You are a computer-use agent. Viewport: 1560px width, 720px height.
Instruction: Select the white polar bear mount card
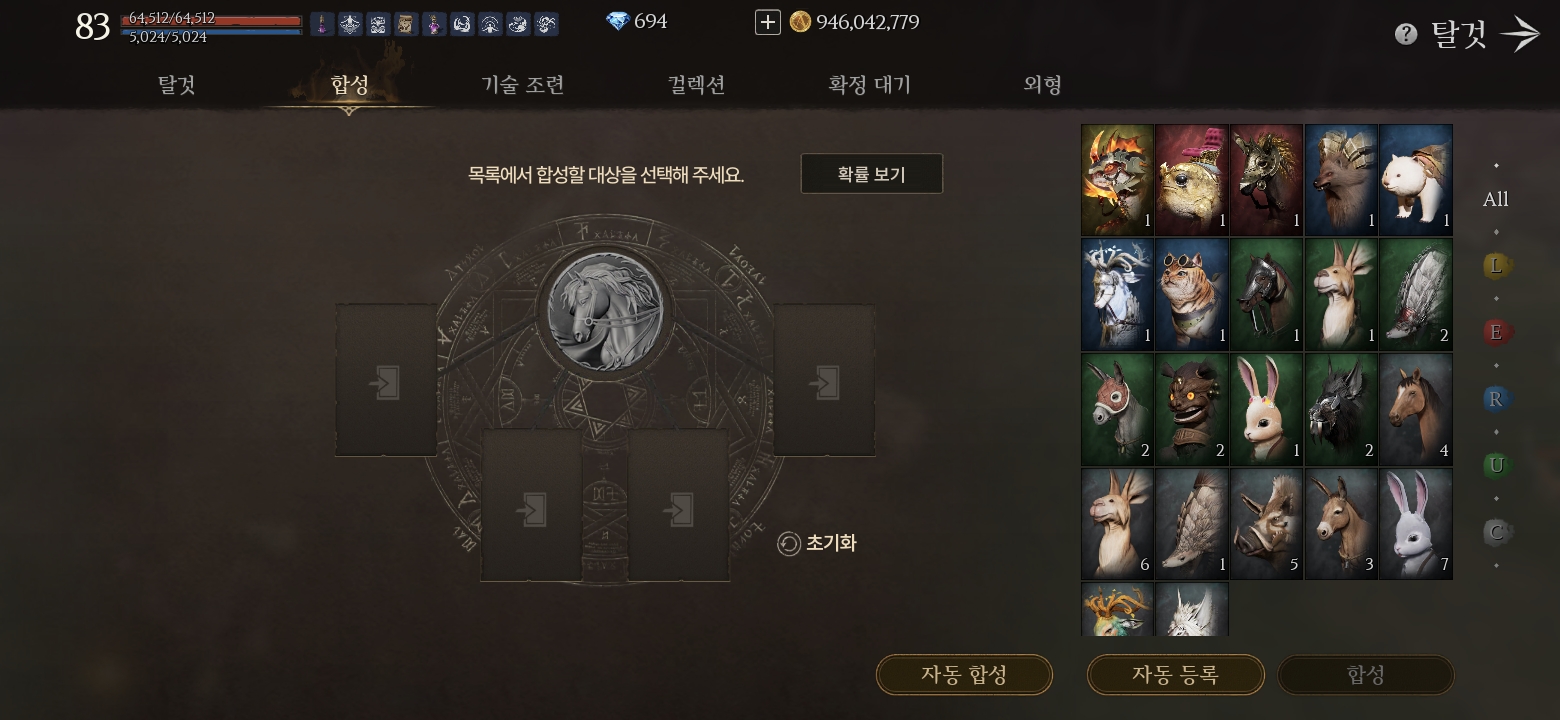pos(1416,180)
